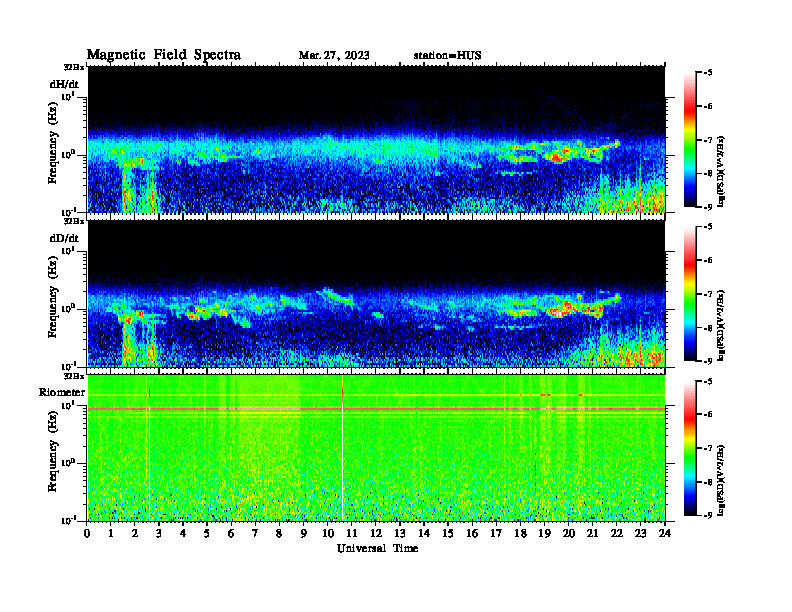
Task: Click hour "18" on Universal Time axis
Action: point(520,533)
